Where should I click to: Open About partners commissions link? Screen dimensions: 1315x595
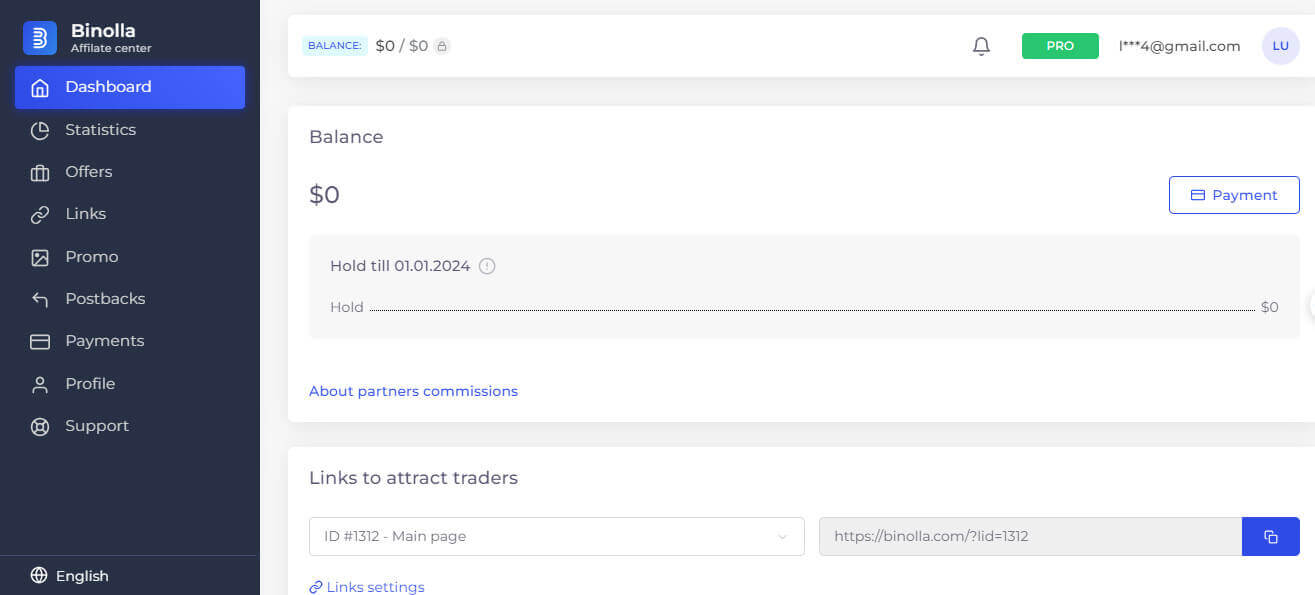(x=413, y=391)
